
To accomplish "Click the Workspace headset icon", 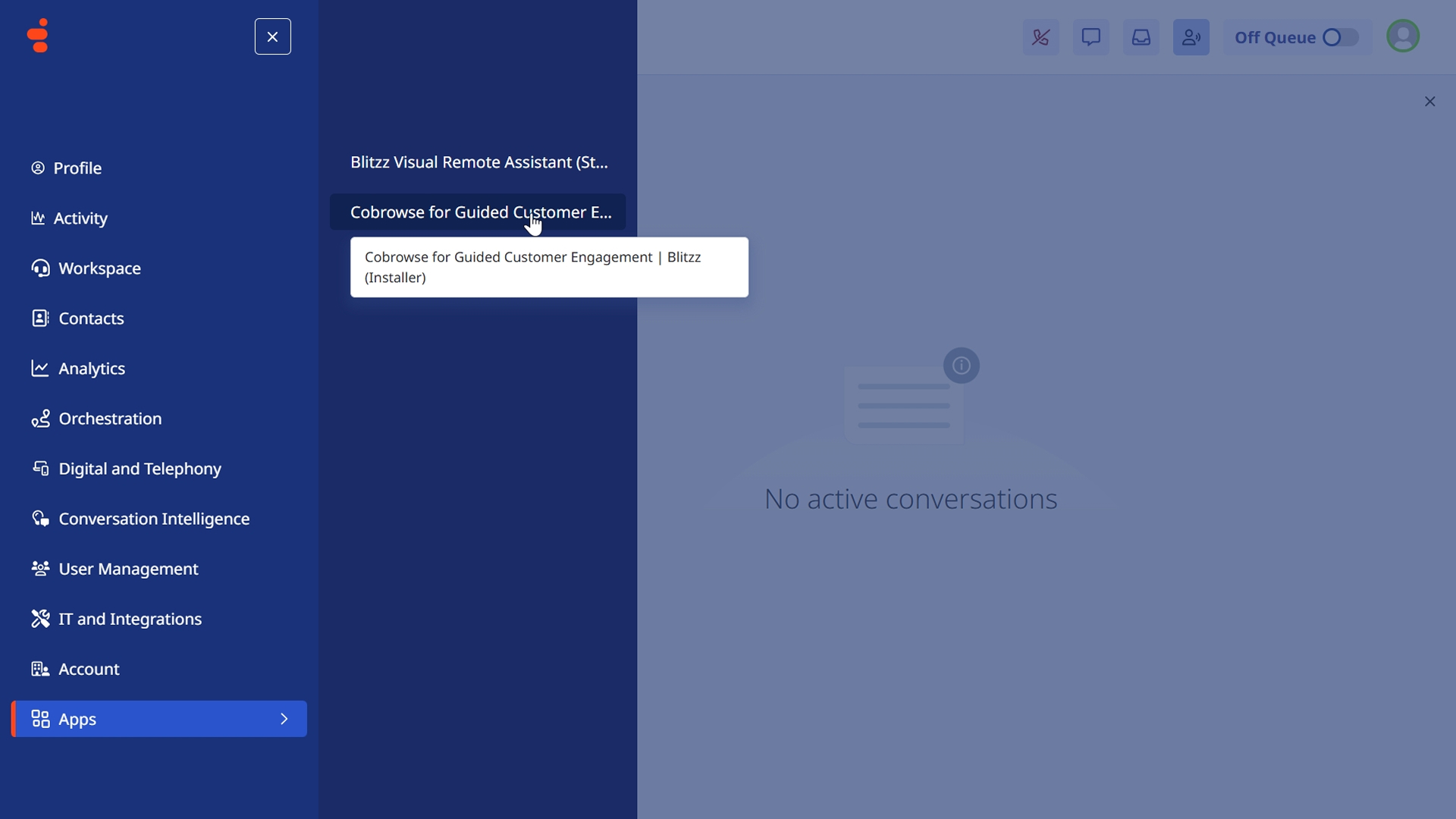I will (x=40, y=268).
